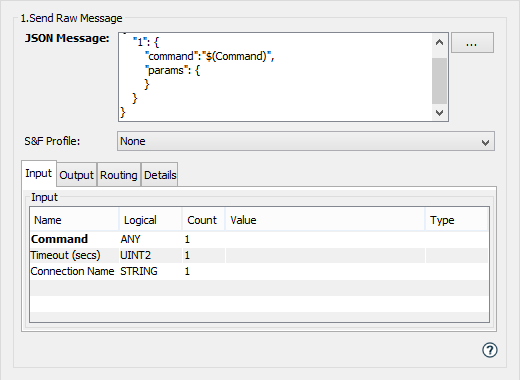Switch to the Routing tab
520x380 pixels.
119,175
